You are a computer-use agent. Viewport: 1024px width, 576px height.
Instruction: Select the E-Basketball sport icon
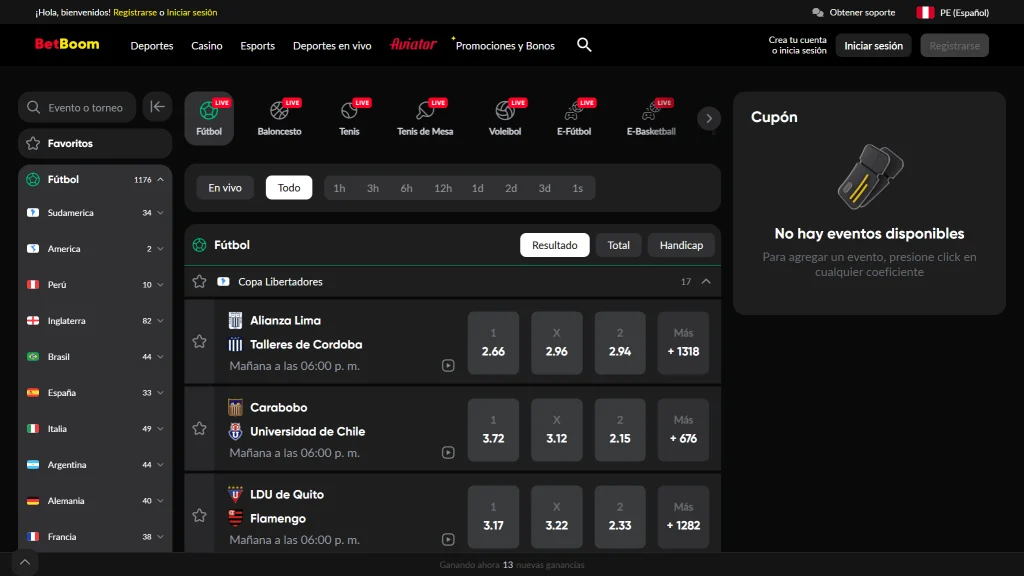[650, 116]
